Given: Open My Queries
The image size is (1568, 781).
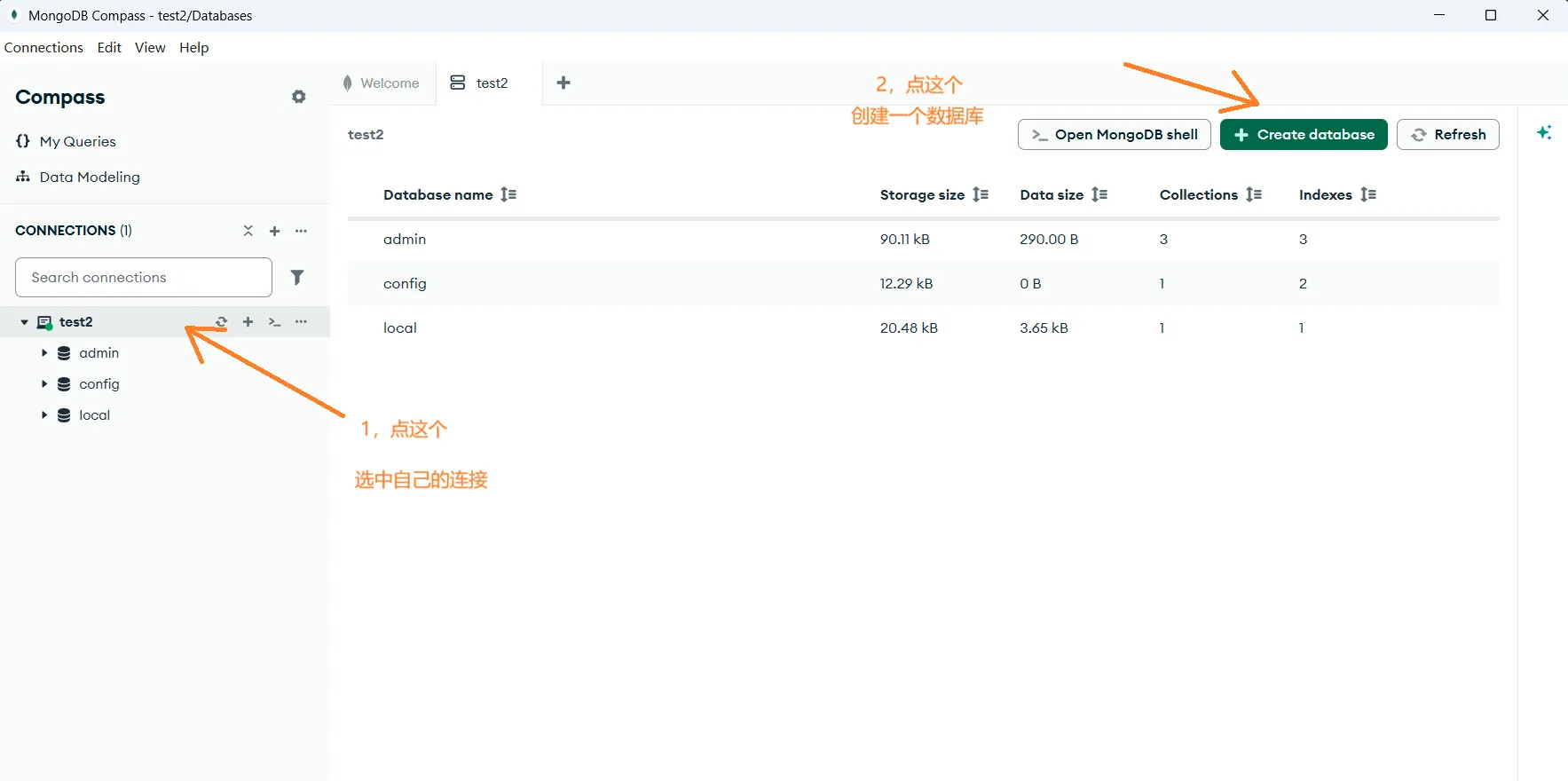Looking at the screenshot, I should [x=77, y=141].
